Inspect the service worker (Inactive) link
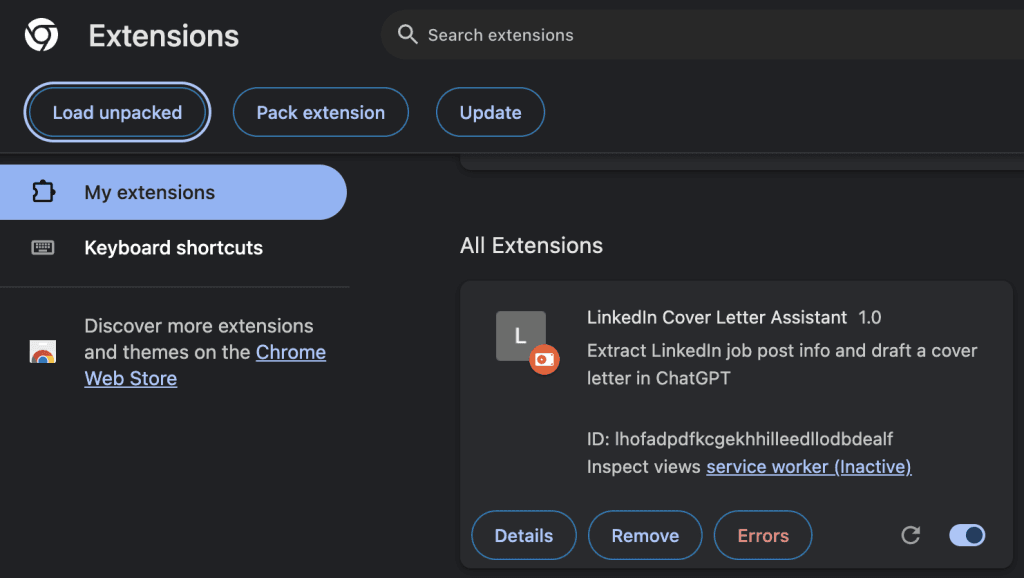1024x578 pixels. tap(808, 466)
